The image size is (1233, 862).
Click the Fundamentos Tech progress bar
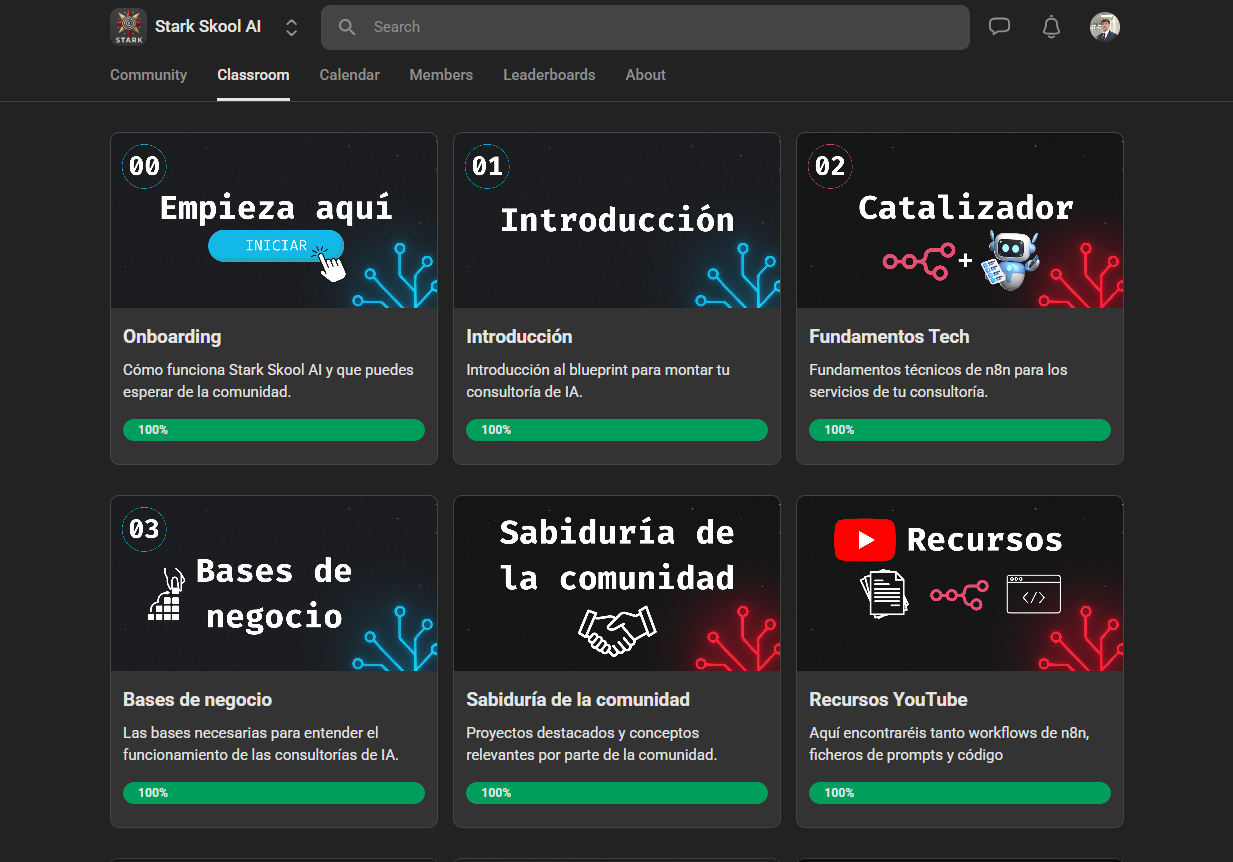[960, 430]
